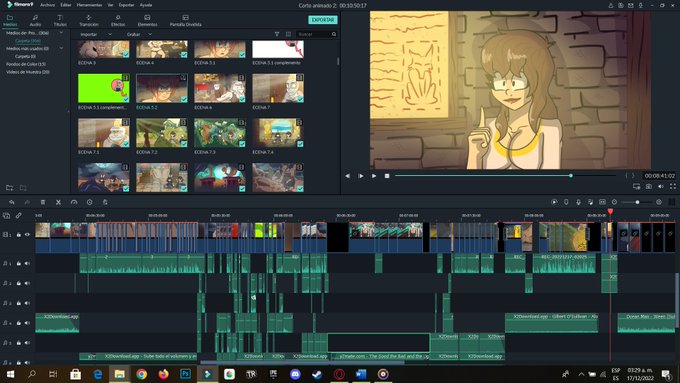Click the render preview icon above timeline

[554, 202]
